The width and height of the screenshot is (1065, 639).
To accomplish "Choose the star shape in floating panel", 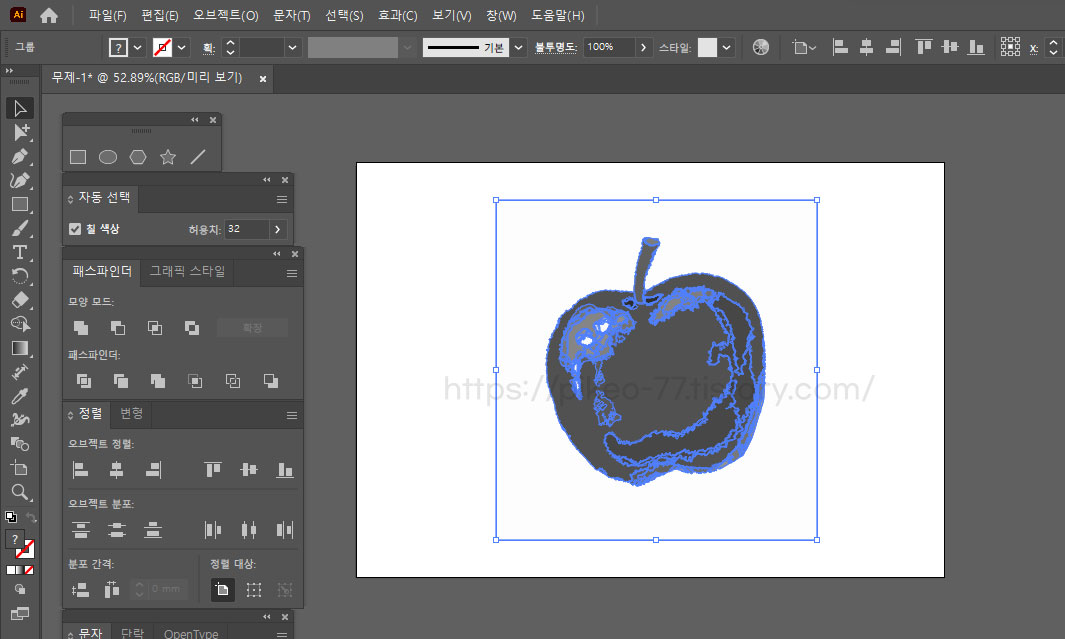I will (x=168, y=157).
